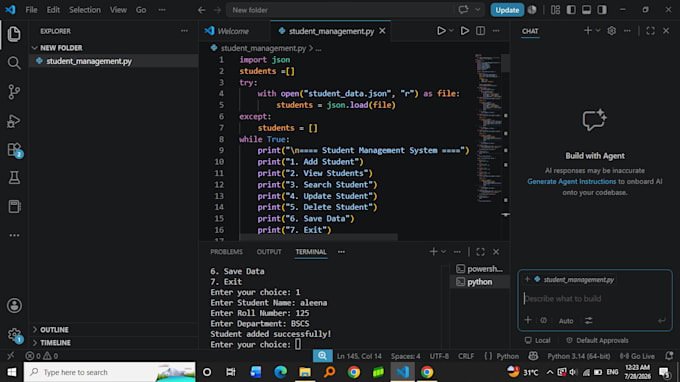Switch to the OUTPUT panel tab
This screenshot has height=382, width=680.
(269, 252)
